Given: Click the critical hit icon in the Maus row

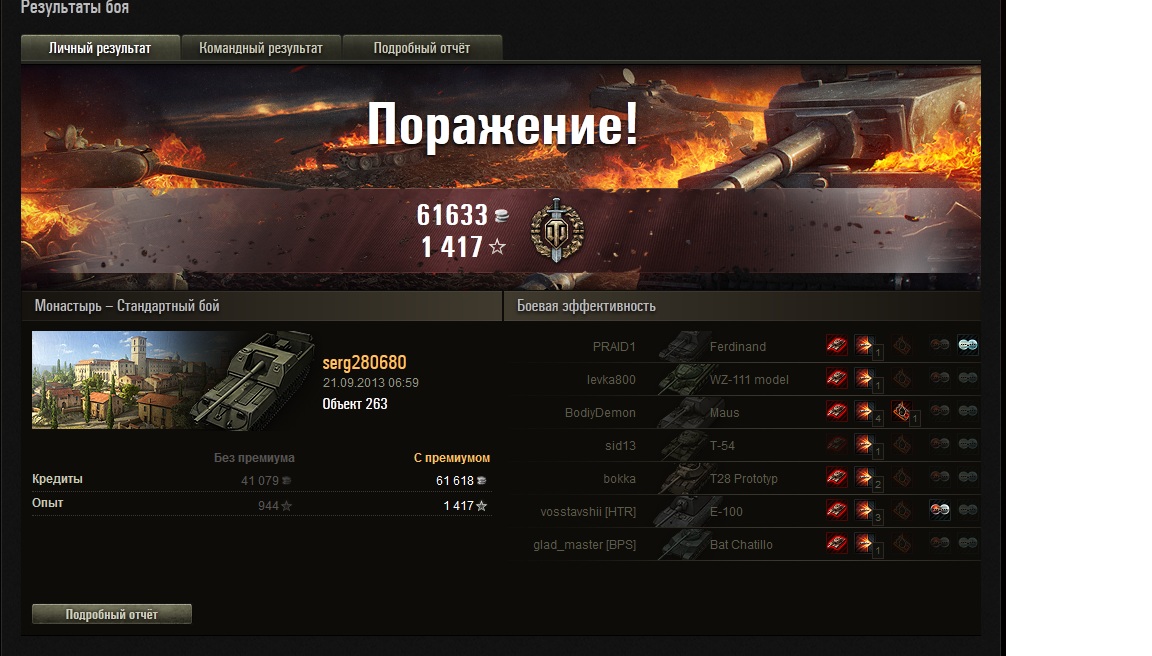Looking at the screenshot, I should click(x=901, y=411).
